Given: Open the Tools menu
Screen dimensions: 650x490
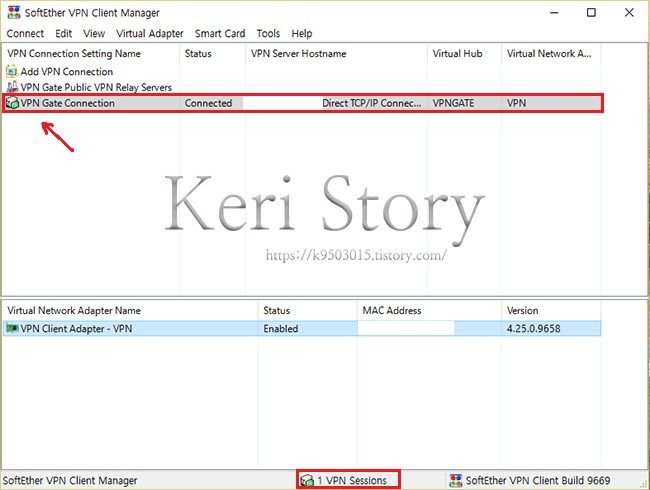Looking at the screenshot, I should [268, 34].
